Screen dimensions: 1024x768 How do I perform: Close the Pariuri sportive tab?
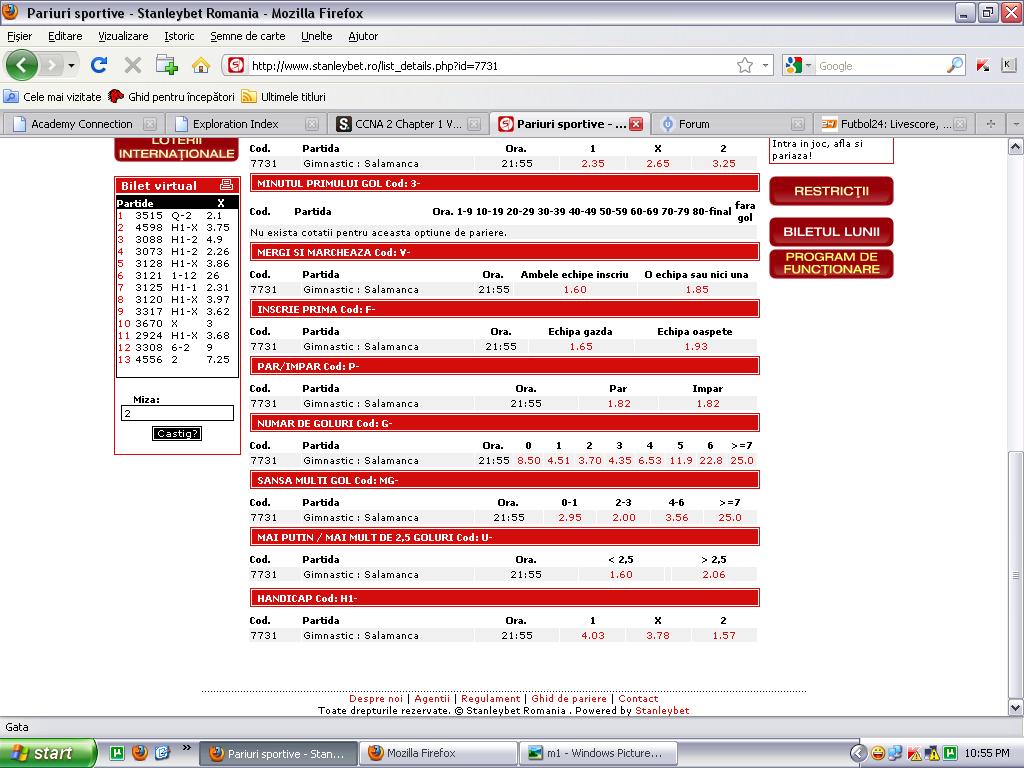[x=635, y=124]
